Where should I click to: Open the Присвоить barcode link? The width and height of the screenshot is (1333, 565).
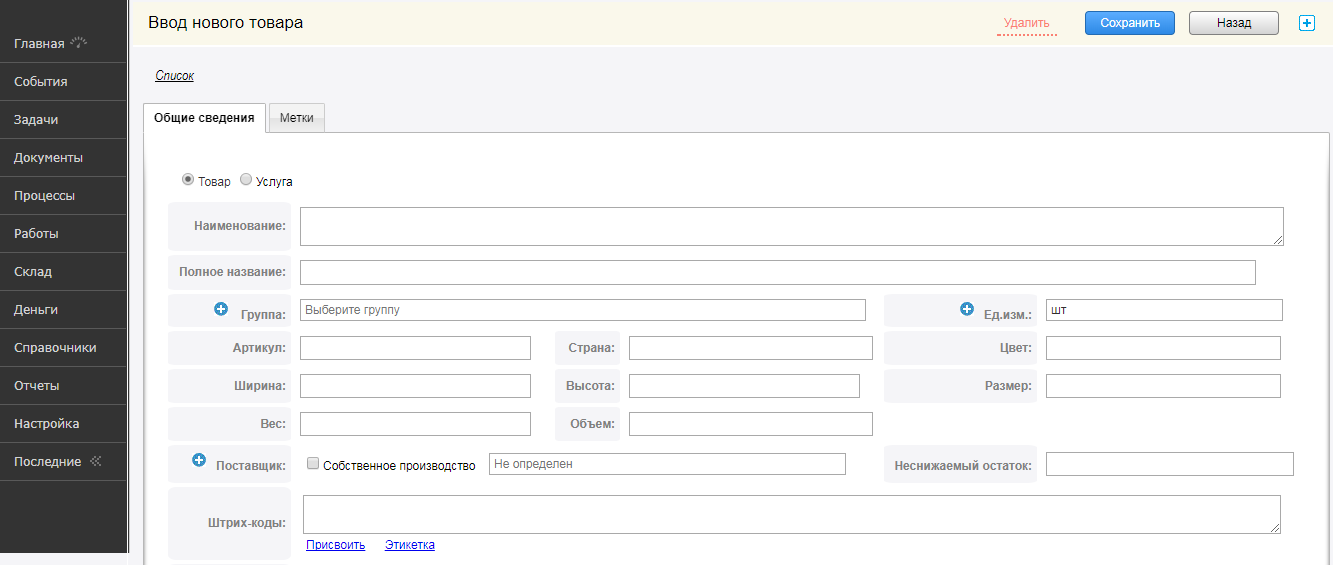point(335,545)
